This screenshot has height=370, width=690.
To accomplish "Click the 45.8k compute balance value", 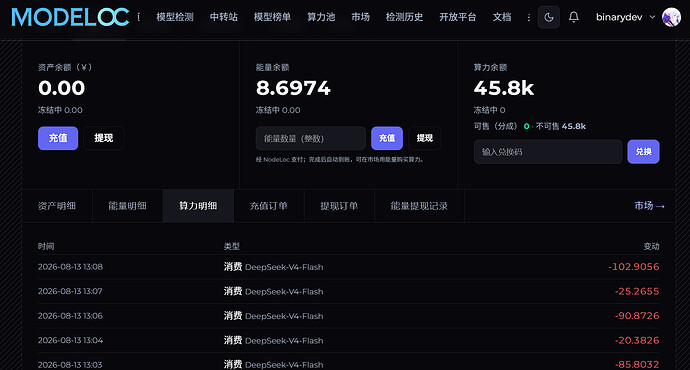I will tap(504, 88).
